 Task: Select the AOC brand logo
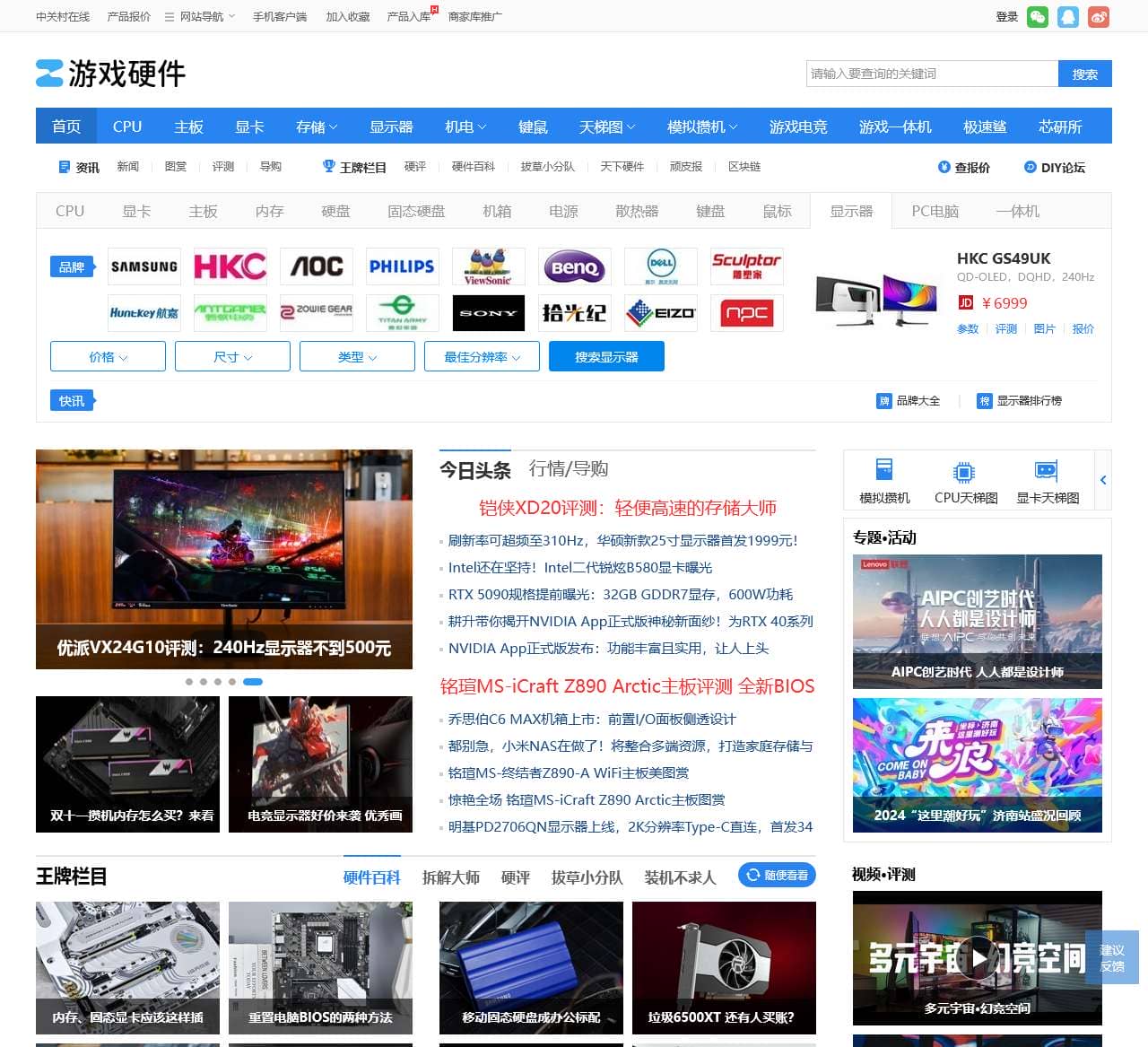(x=317, y=266)
